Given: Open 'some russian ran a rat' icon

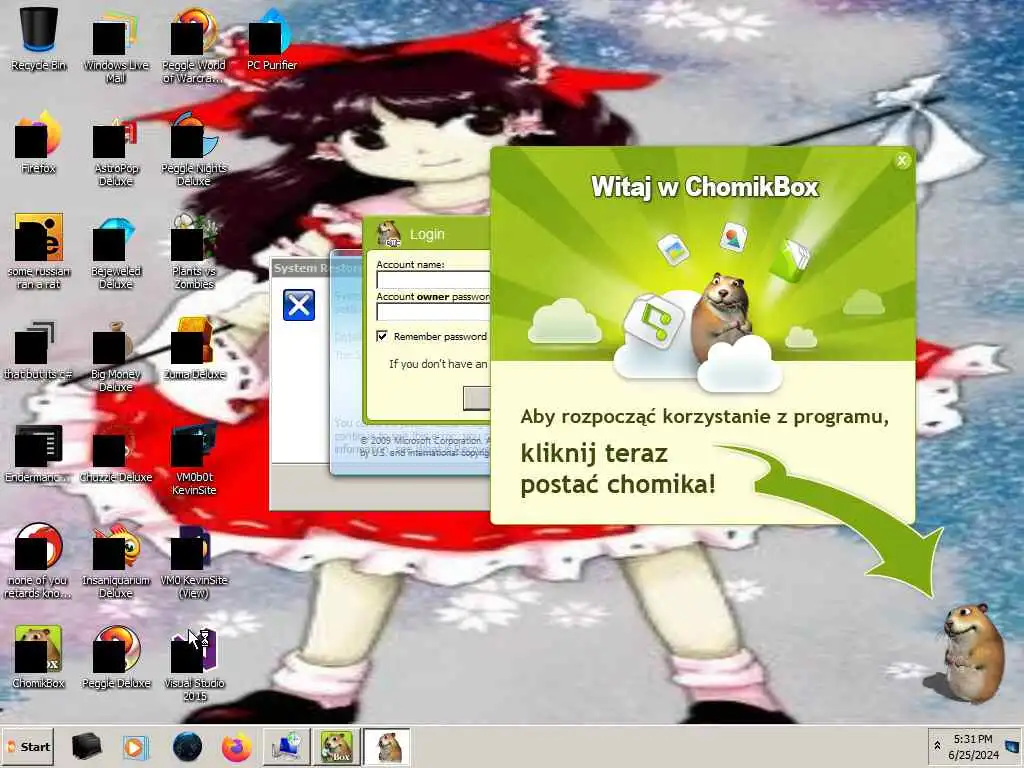Looking at the screenshot, I should point(39,252).
